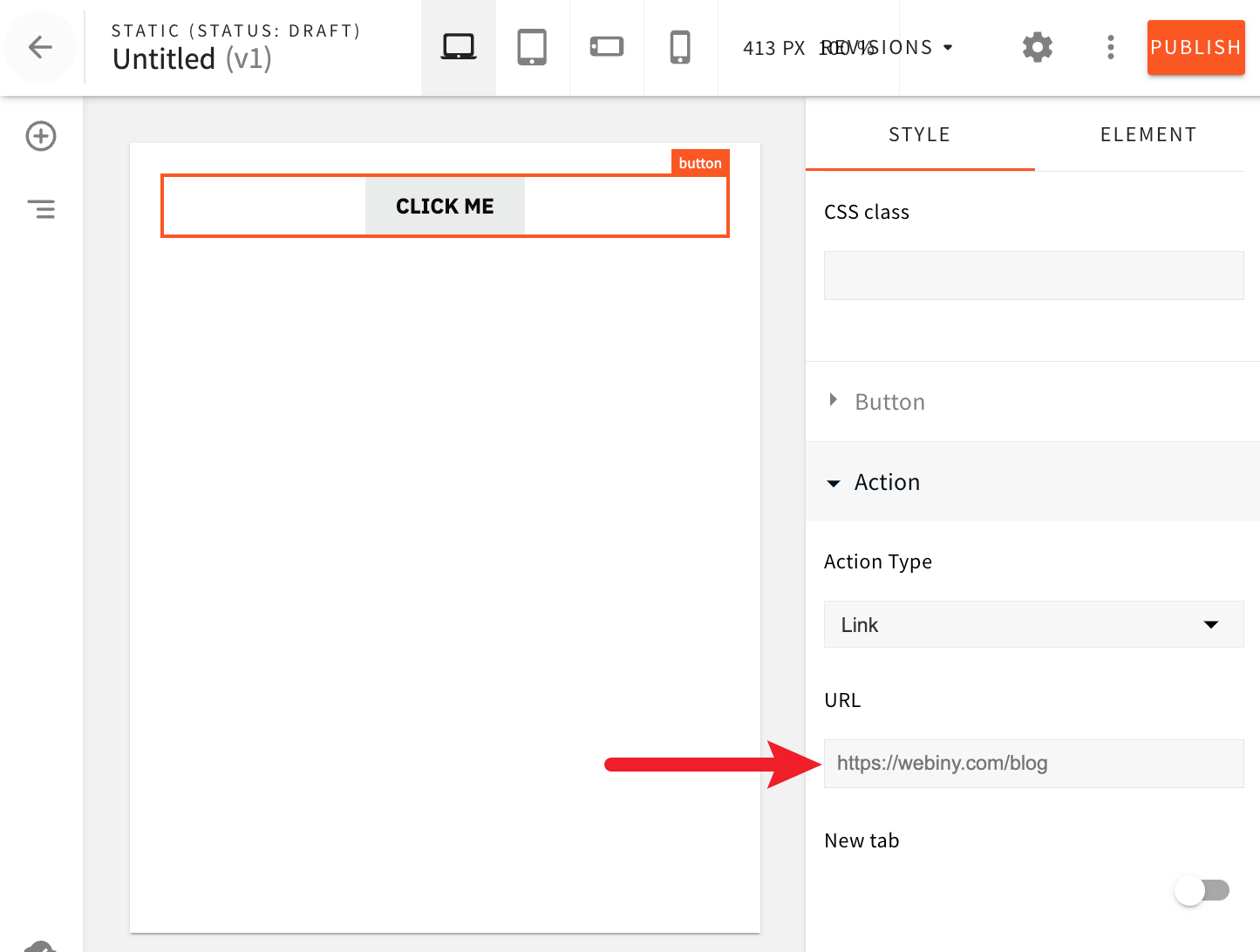Select the mobile preview icon
The width and height of the screenshot is (1260, 952).
click(680, 46)
